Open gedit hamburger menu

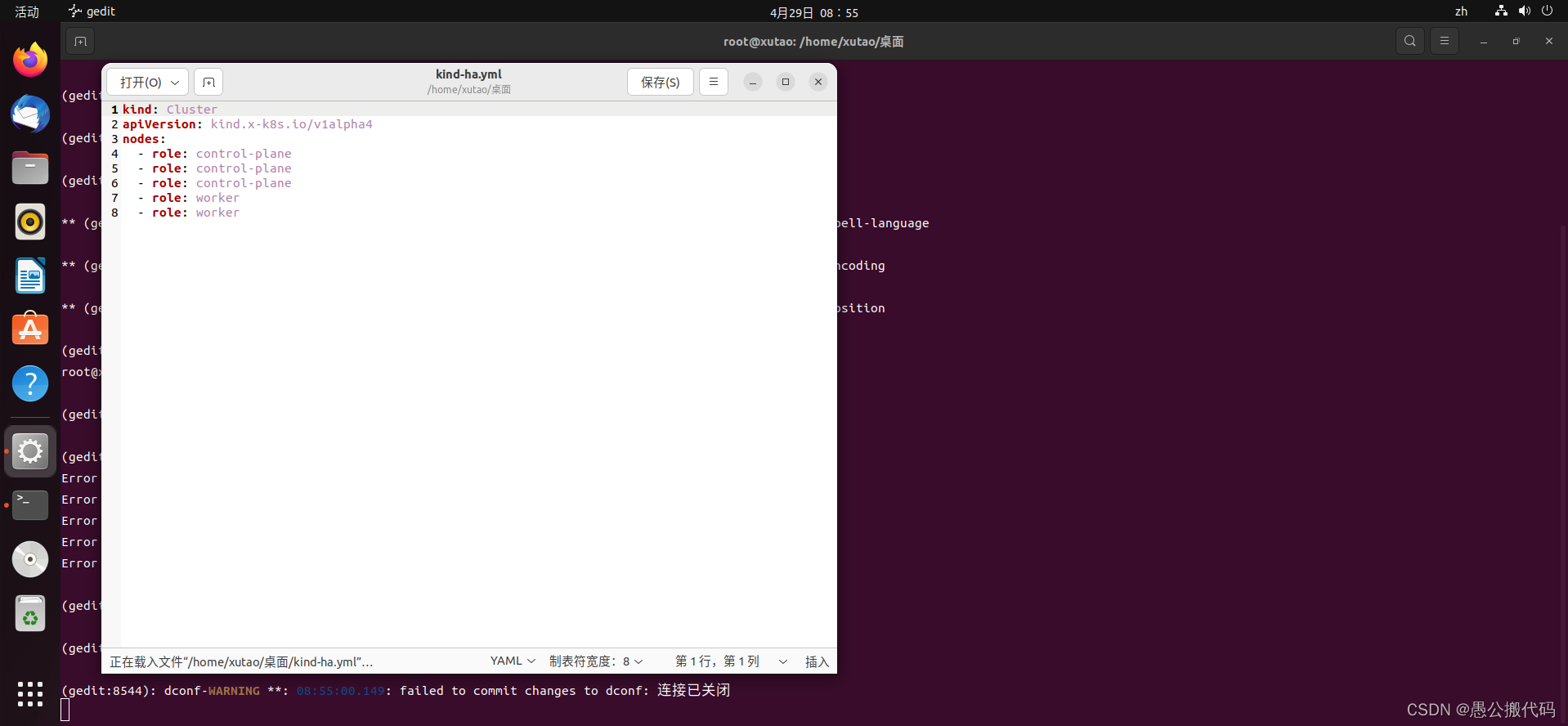714,82
